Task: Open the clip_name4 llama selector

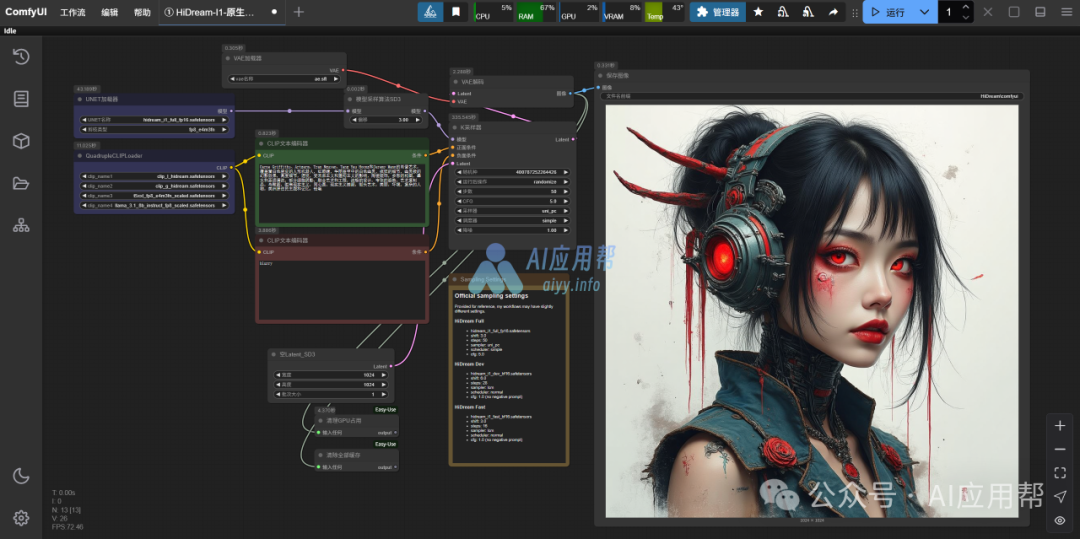Action: click(x=154, y=205)
